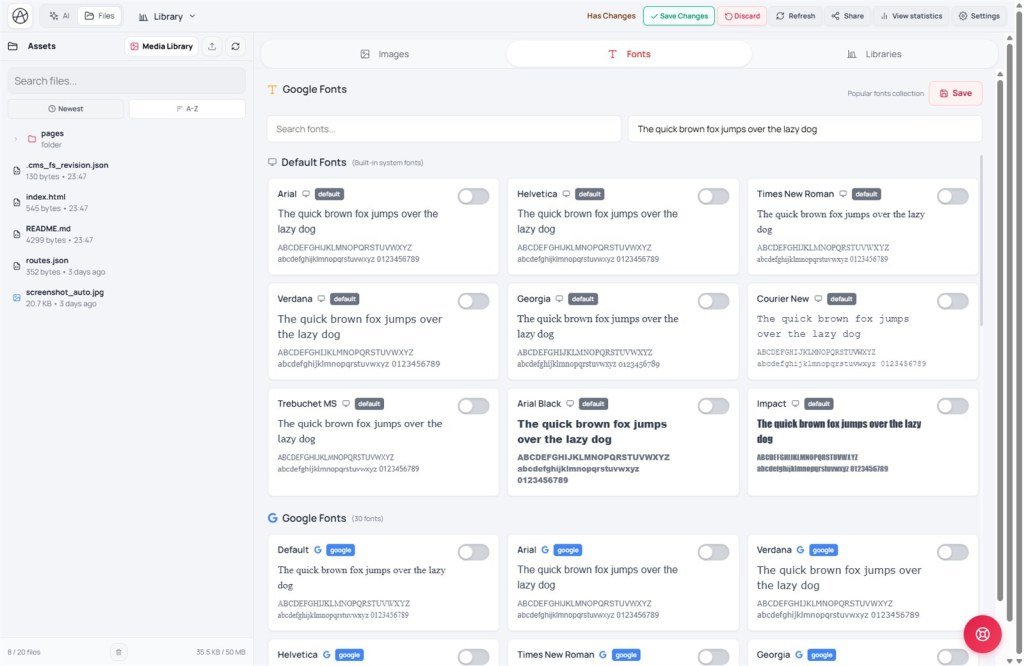
Task: Switch to the AI mode
Action: click(59, 16)
